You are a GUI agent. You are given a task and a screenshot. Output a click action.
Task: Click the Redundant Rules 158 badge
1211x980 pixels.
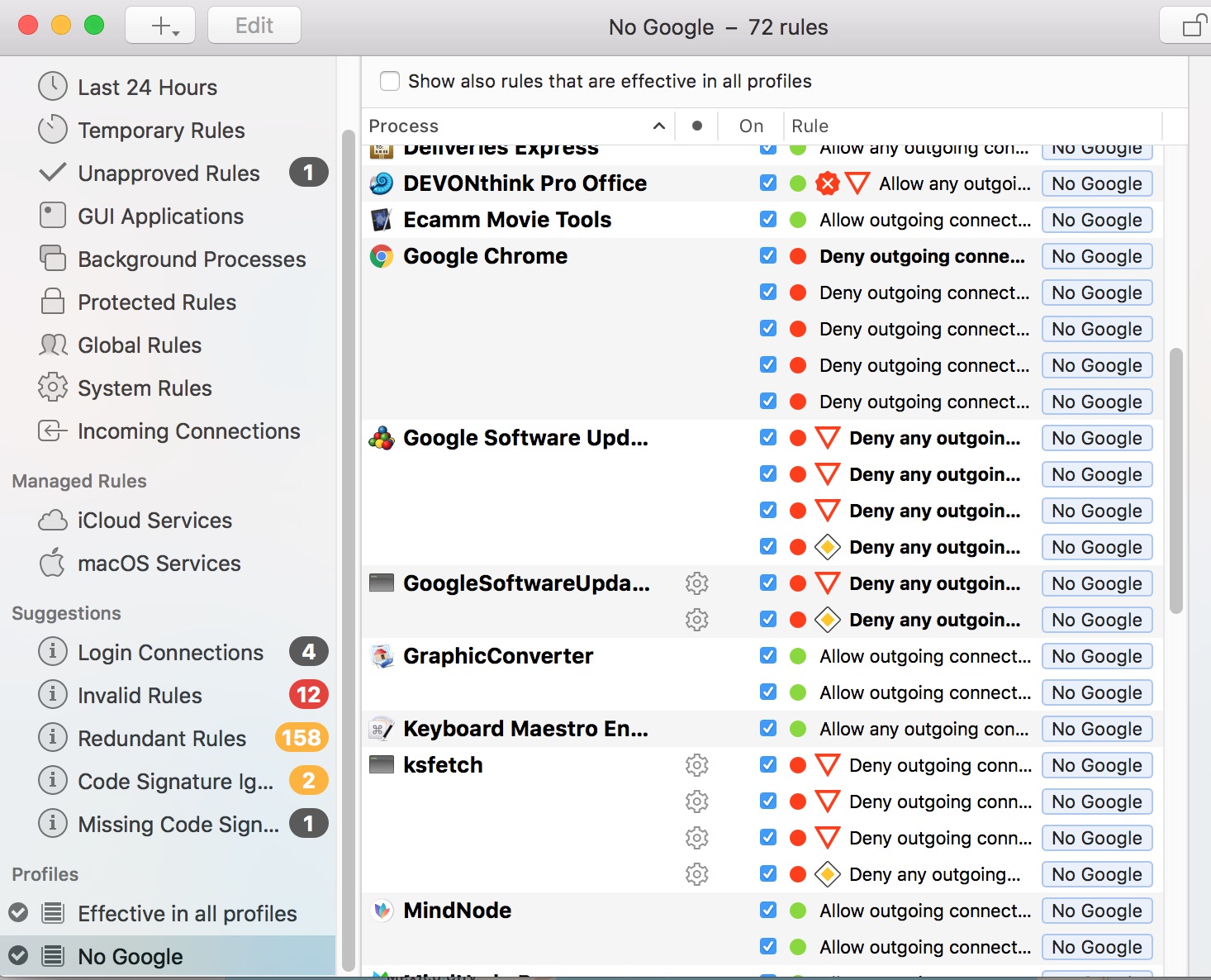tap(302, 737)
